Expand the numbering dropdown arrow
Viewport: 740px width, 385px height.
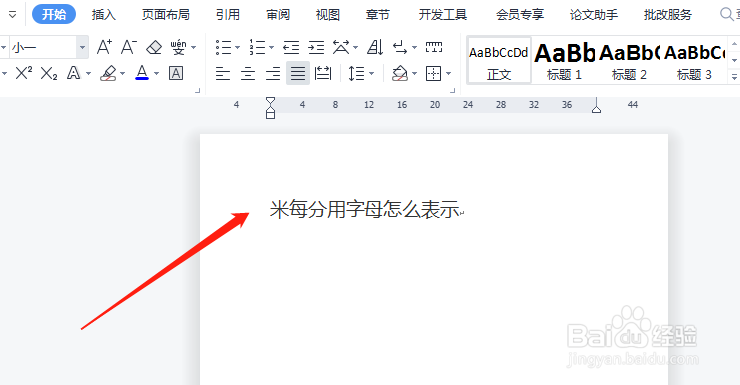pos(271,48)
